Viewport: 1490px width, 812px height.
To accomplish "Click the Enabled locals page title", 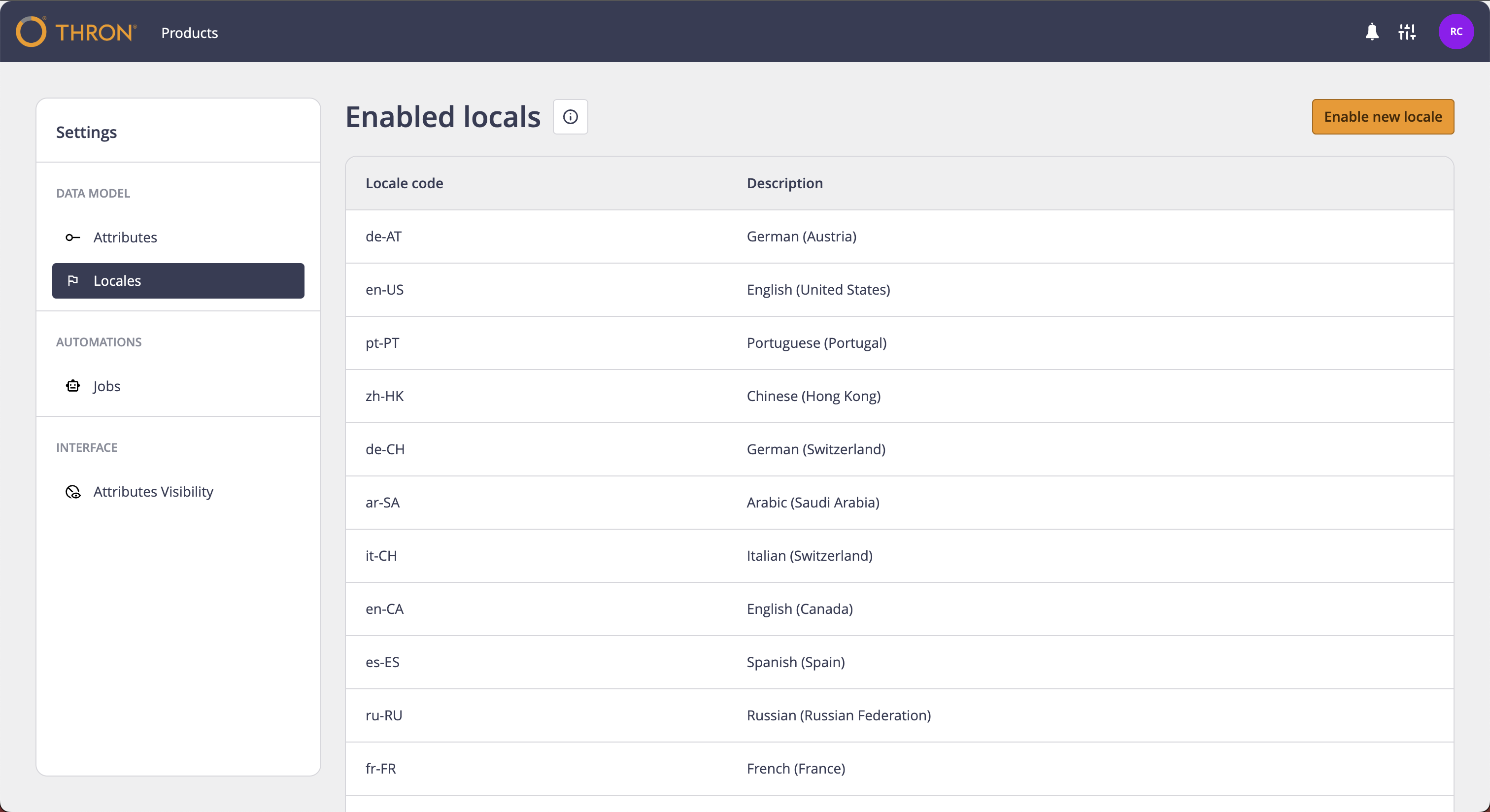I will coord(443,117).
